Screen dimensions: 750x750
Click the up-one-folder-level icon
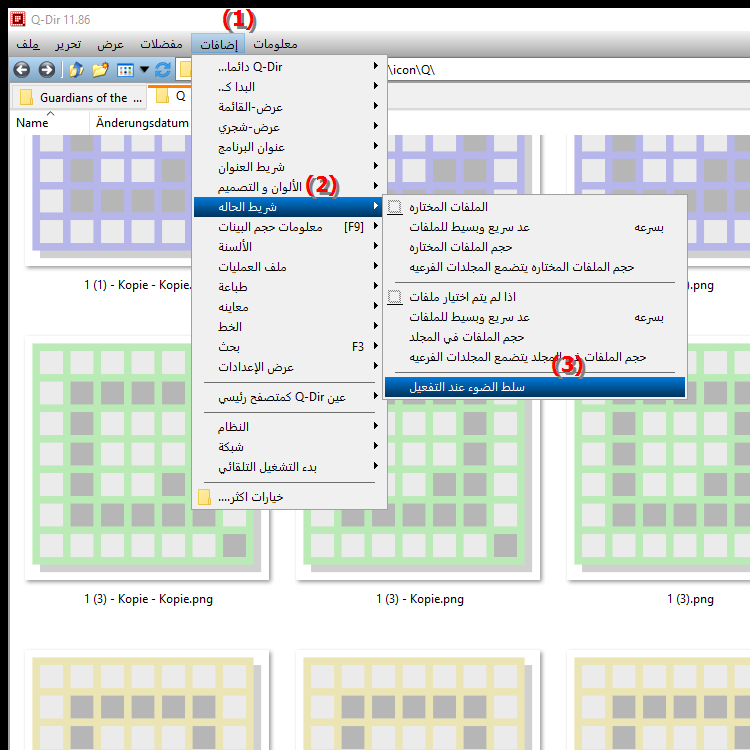click(76, 70)
